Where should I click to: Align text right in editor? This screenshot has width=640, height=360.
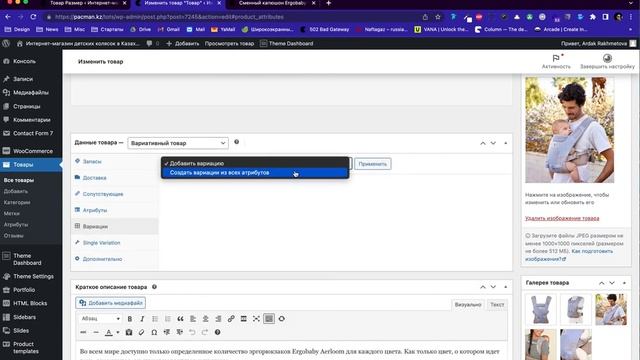pyautogui.click(x=218, y=319)
